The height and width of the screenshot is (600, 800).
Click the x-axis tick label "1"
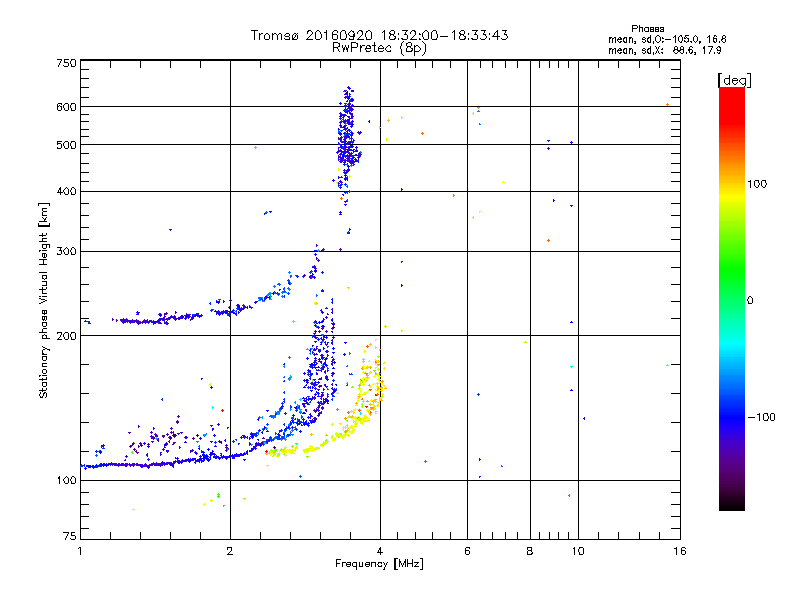pyautogui.click(x=80, y=551)
